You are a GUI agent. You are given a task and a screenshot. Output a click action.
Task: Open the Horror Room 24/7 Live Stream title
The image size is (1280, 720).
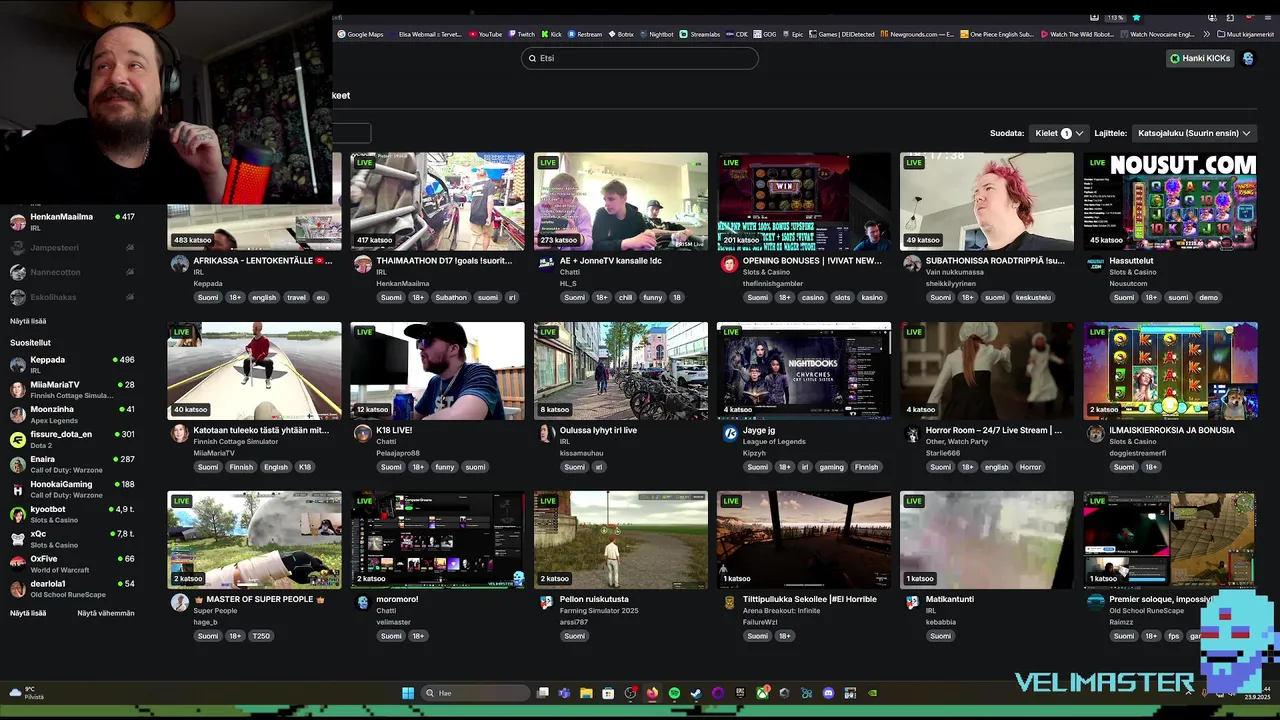point(994,430)
